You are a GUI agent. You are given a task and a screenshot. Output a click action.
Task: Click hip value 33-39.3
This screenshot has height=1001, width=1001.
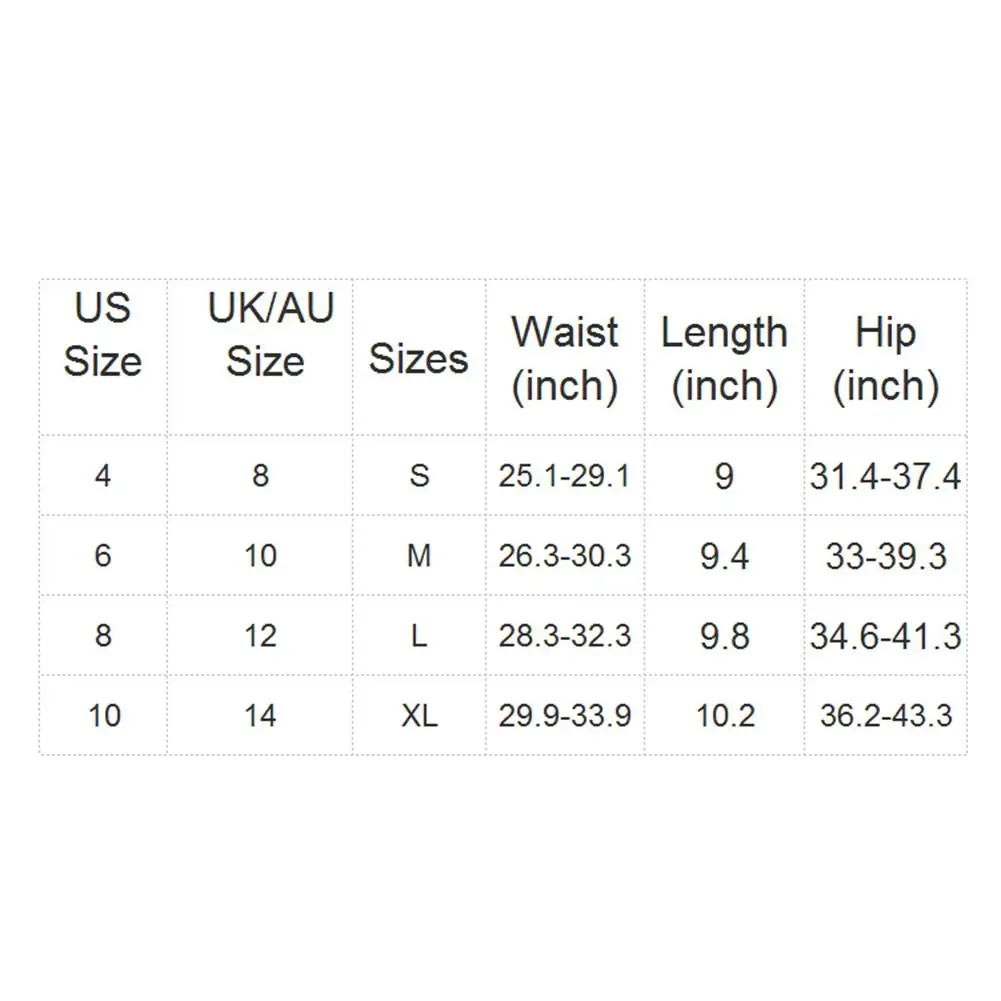tap(886, 556)
